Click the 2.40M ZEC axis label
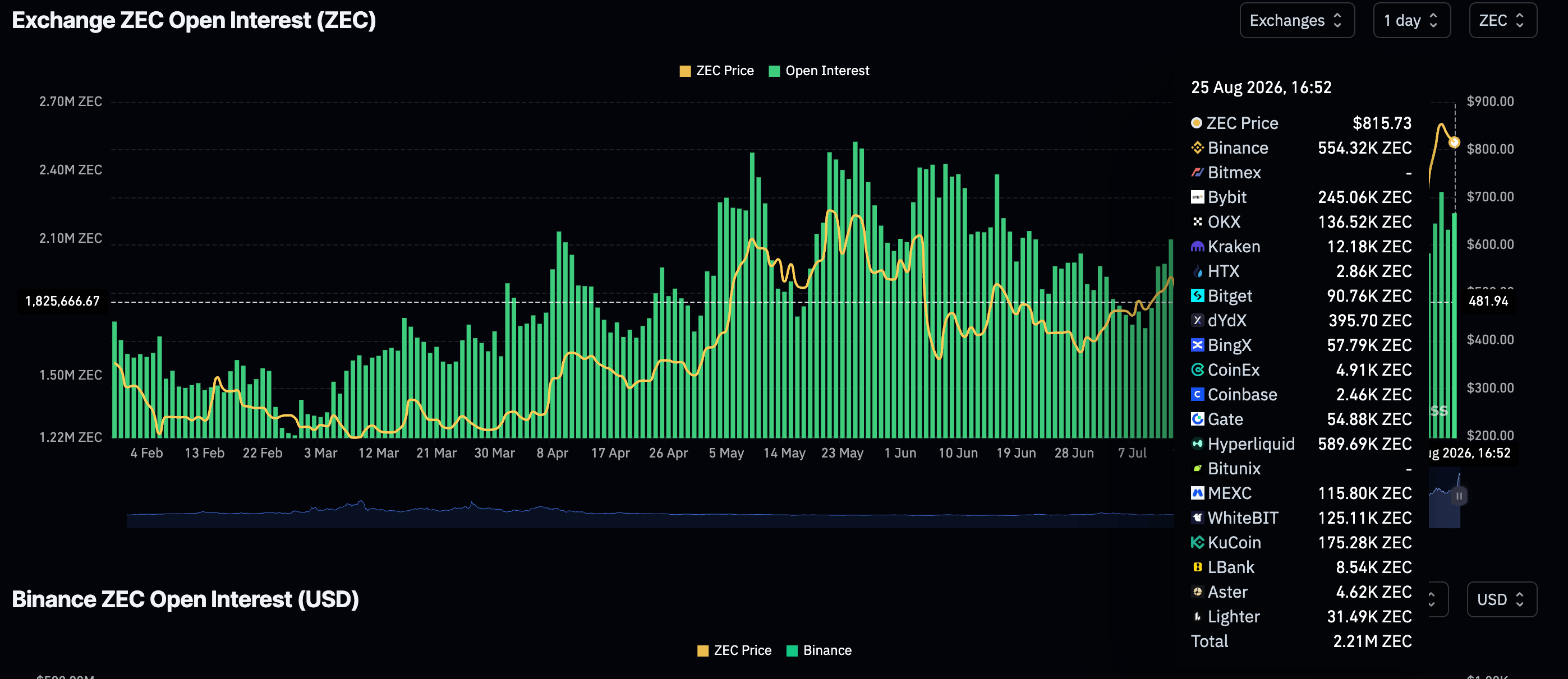This screenshot has height=679, width=1568. [x=71, y=170]
